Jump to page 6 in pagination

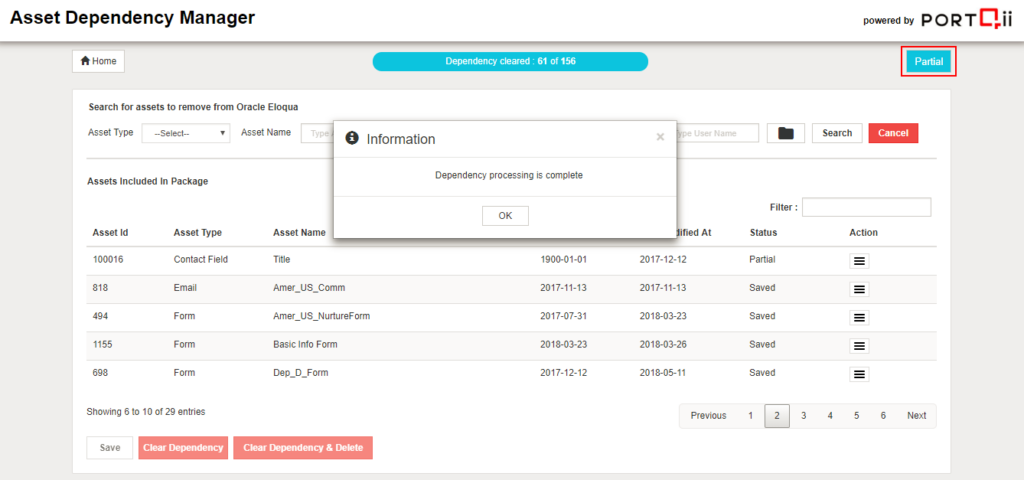(883, 416)
